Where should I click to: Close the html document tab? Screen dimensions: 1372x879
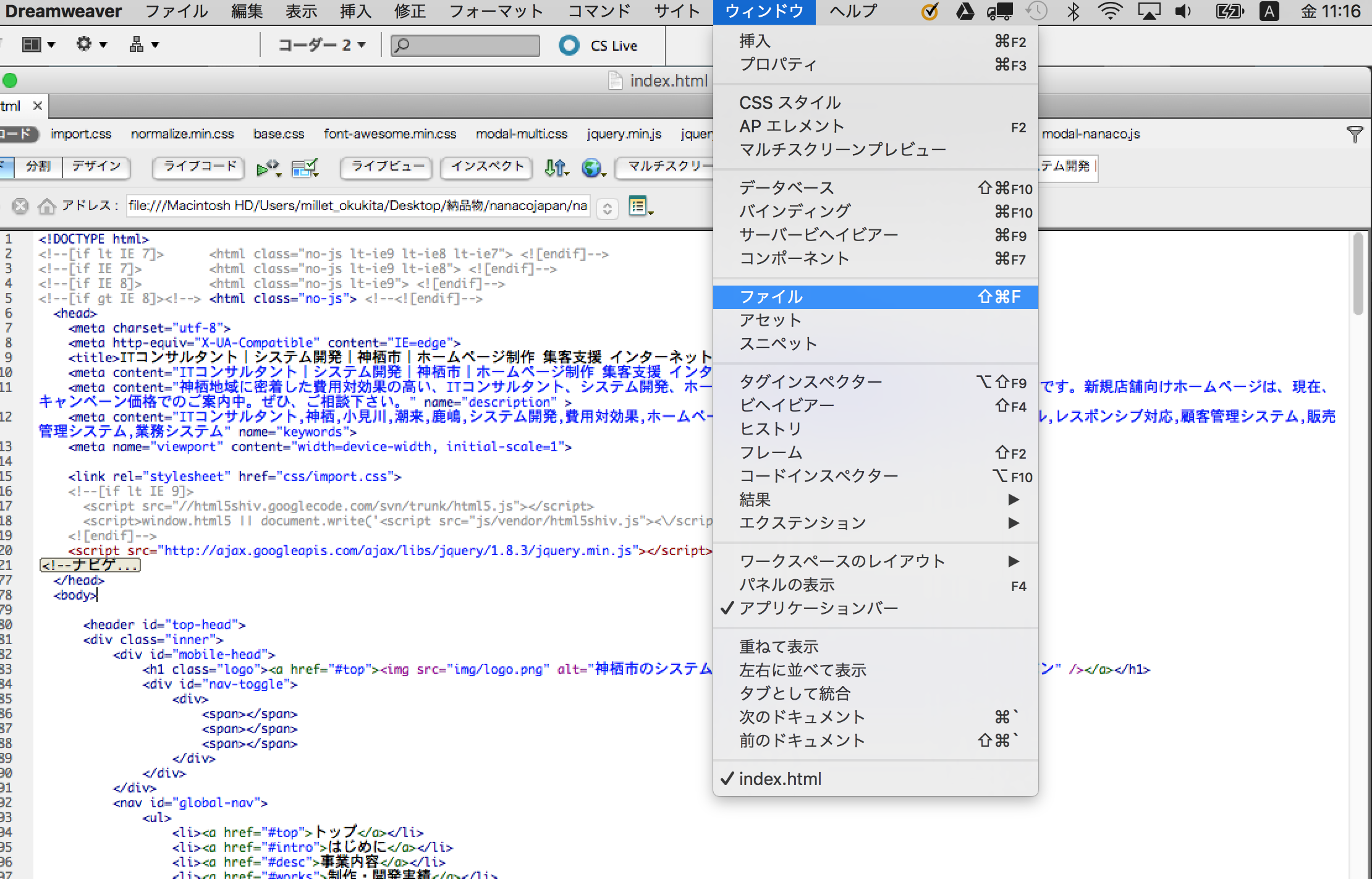(x=38, y=106)
